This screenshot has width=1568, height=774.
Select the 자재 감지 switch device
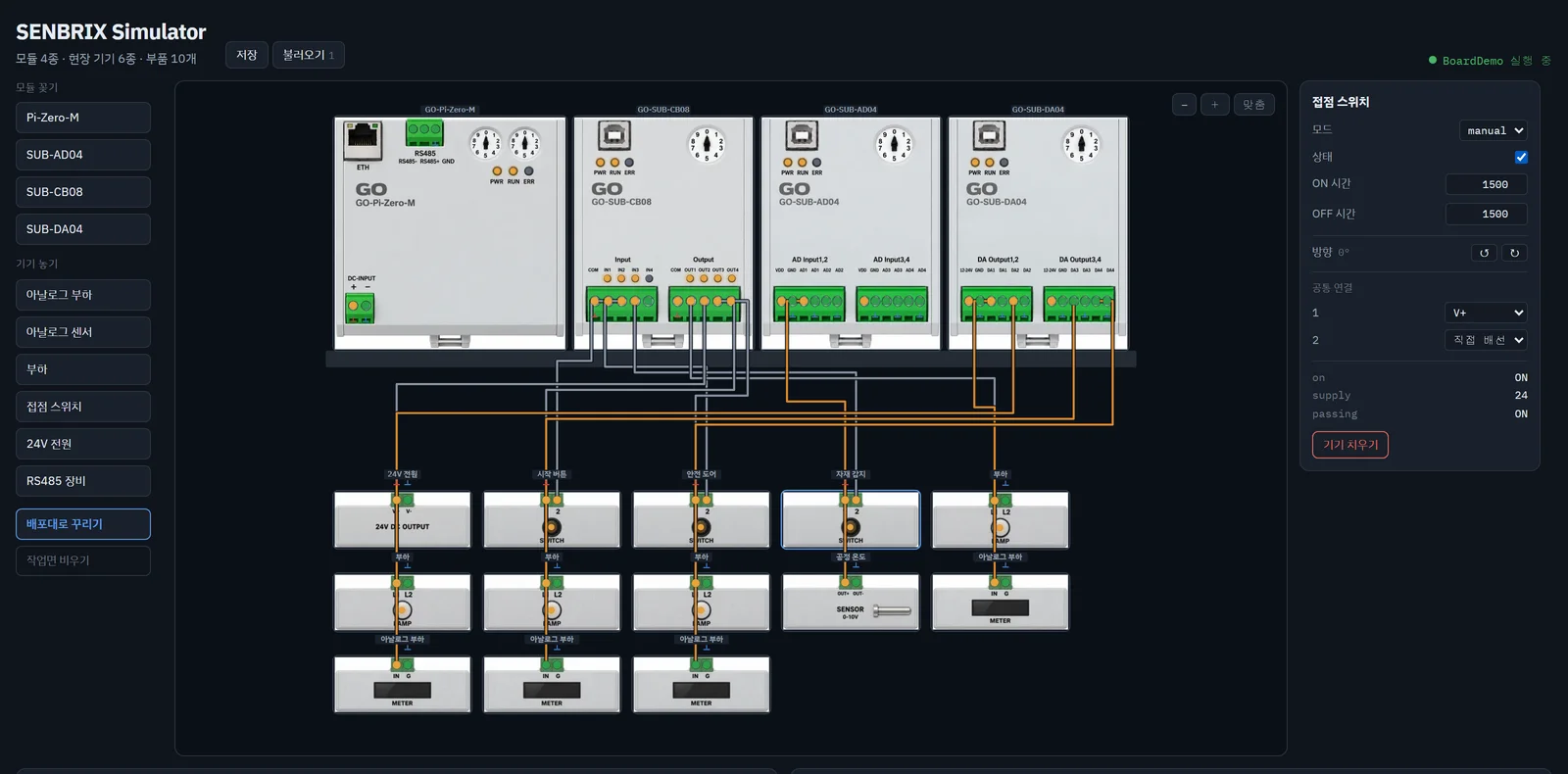click(851, 520)
